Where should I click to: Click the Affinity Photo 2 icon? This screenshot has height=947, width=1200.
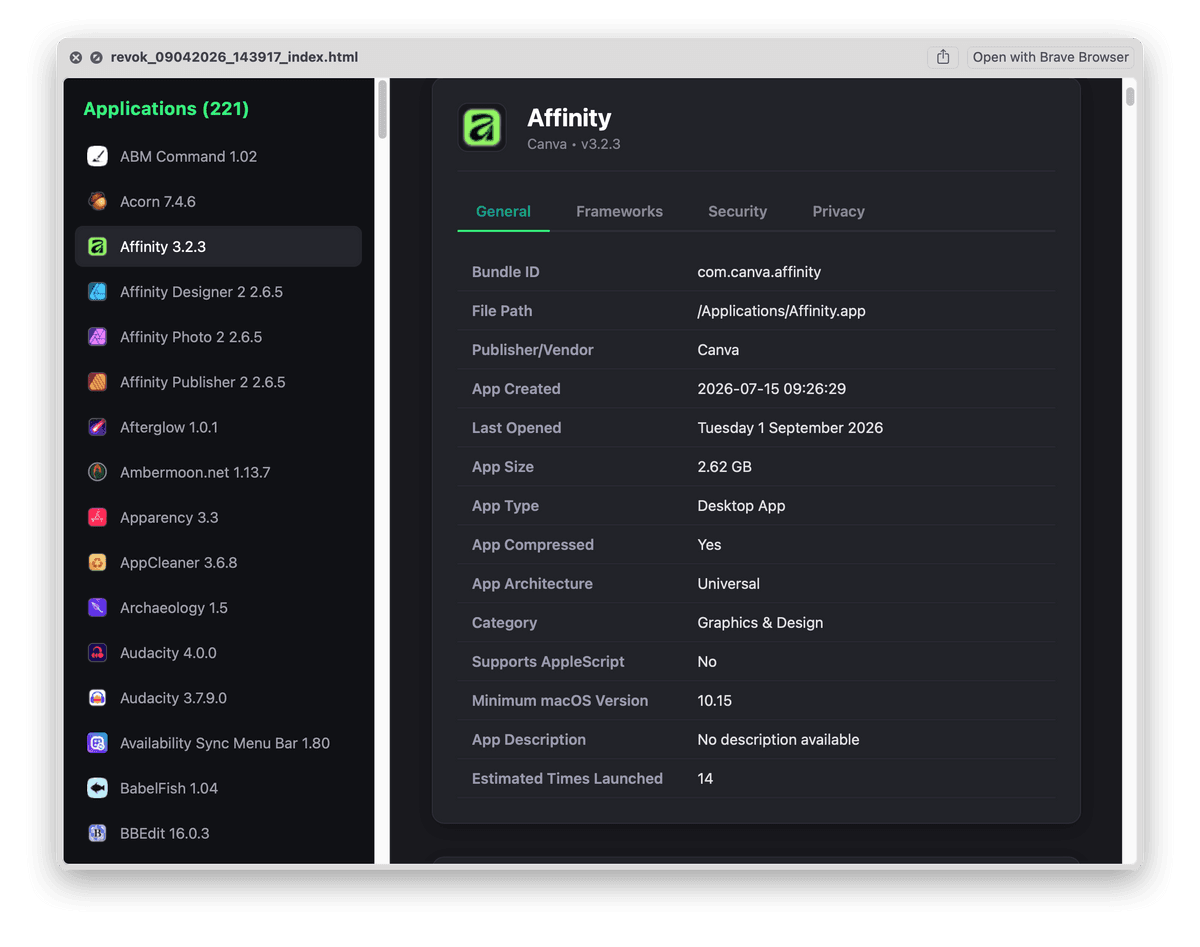click(97, 337)
